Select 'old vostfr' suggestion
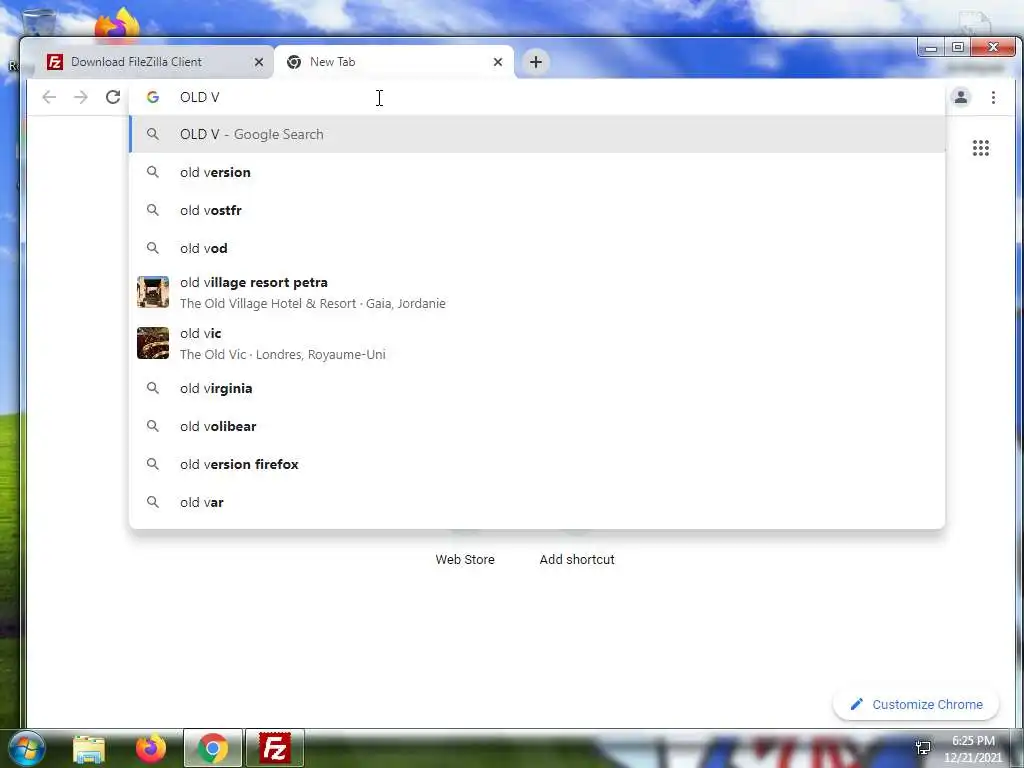The height and width of the screenshot is (768, 1024). (537, 210)
